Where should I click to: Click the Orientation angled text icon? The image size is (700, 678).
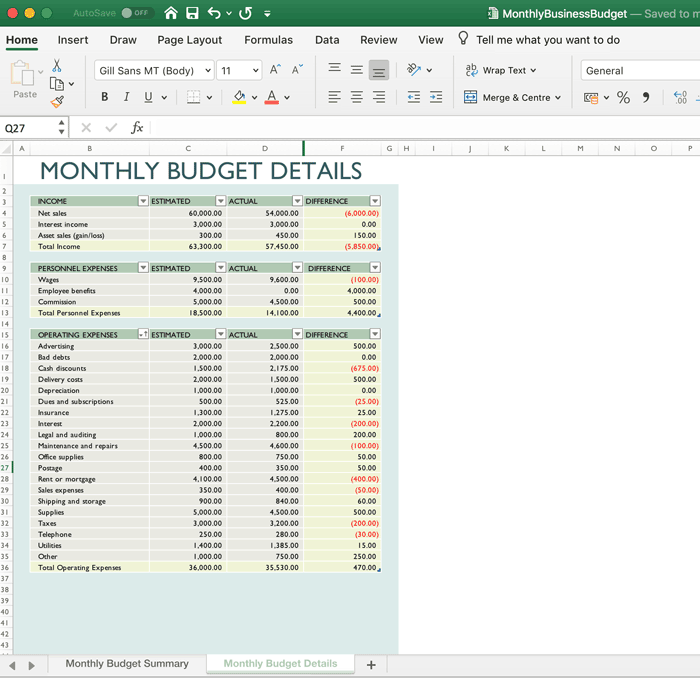pos(414,70)
